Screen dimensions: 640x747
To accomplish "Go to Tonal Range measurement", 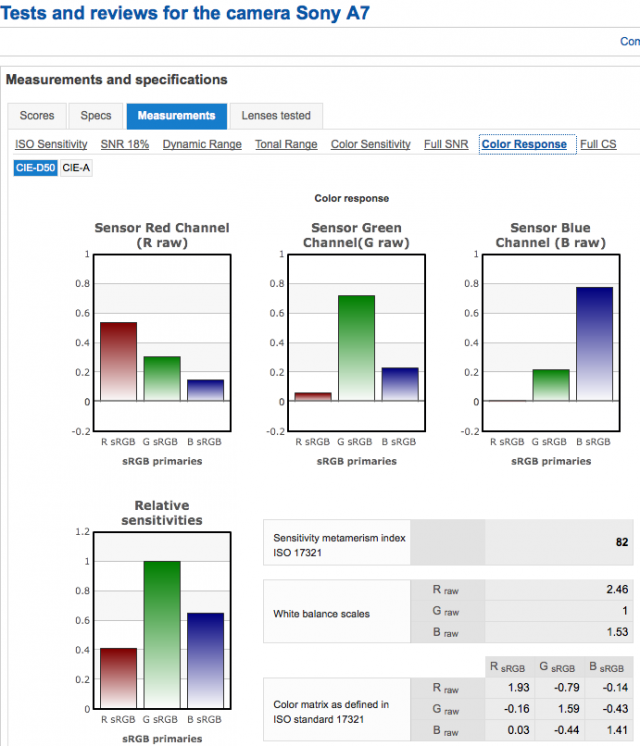I will [286, 144].
